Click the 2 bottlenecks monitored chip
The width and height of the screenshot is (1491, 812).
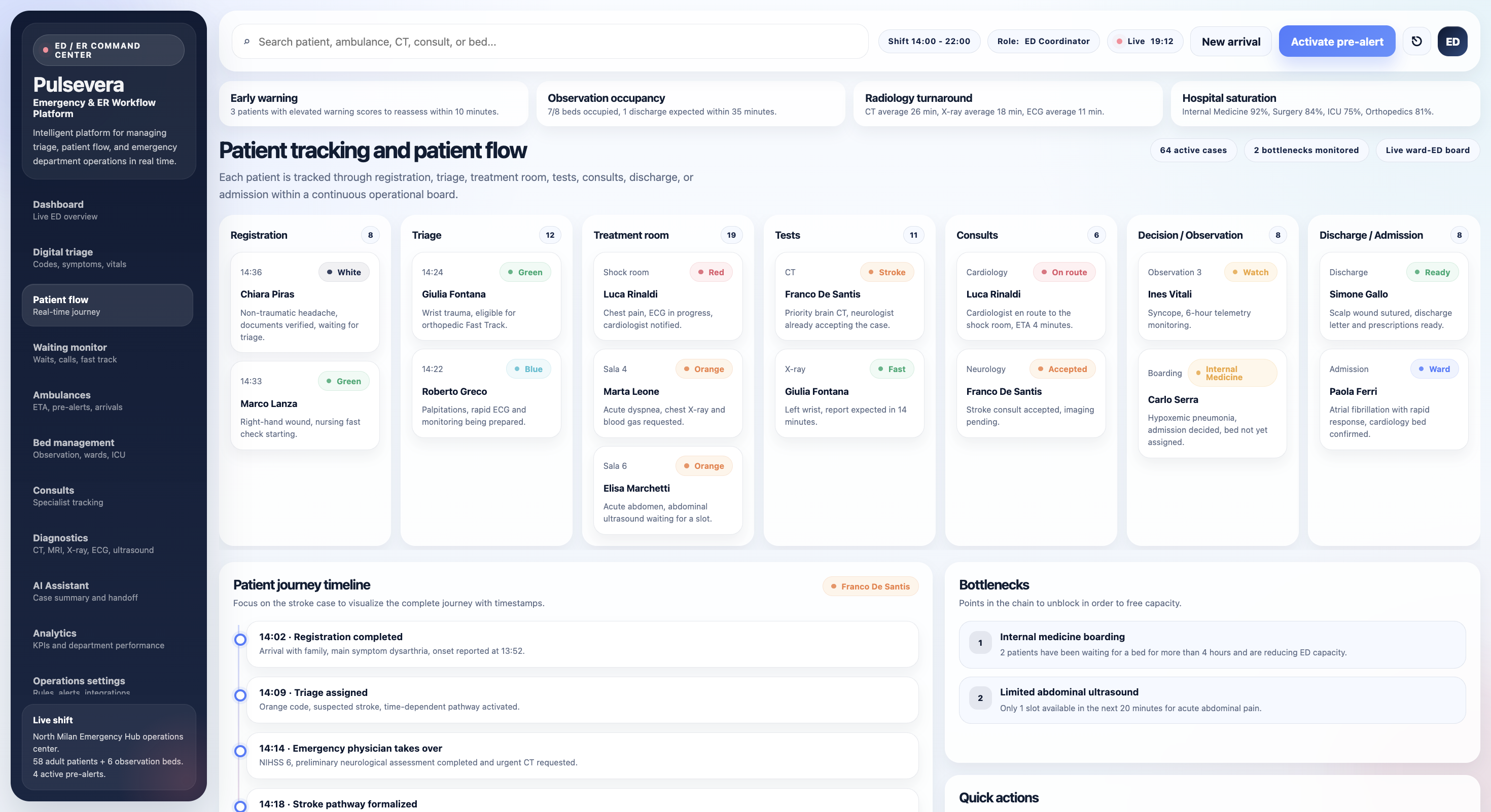pos(1306,151)
